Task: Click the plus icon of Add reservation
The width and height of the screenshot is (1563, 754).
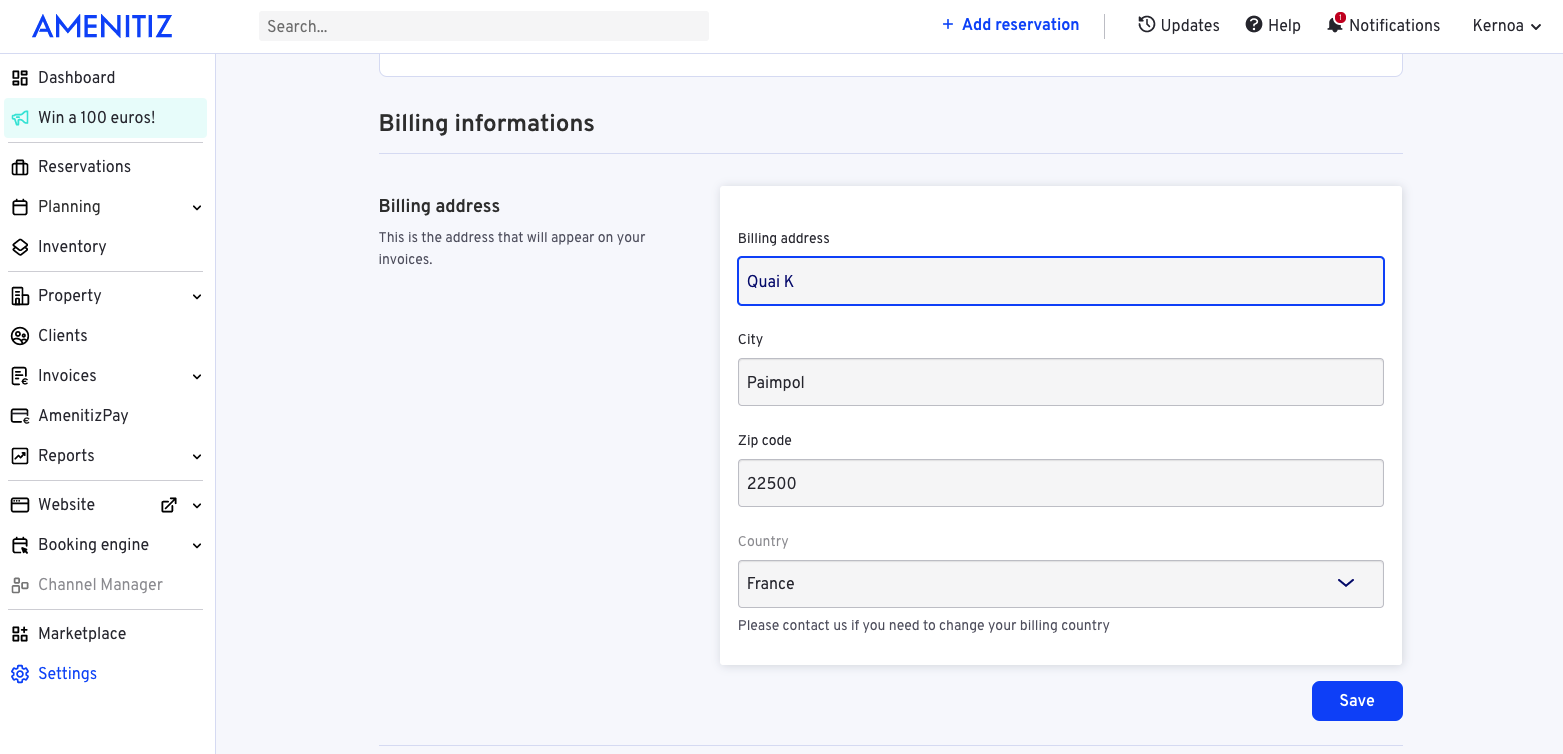Action: [948, 25]
